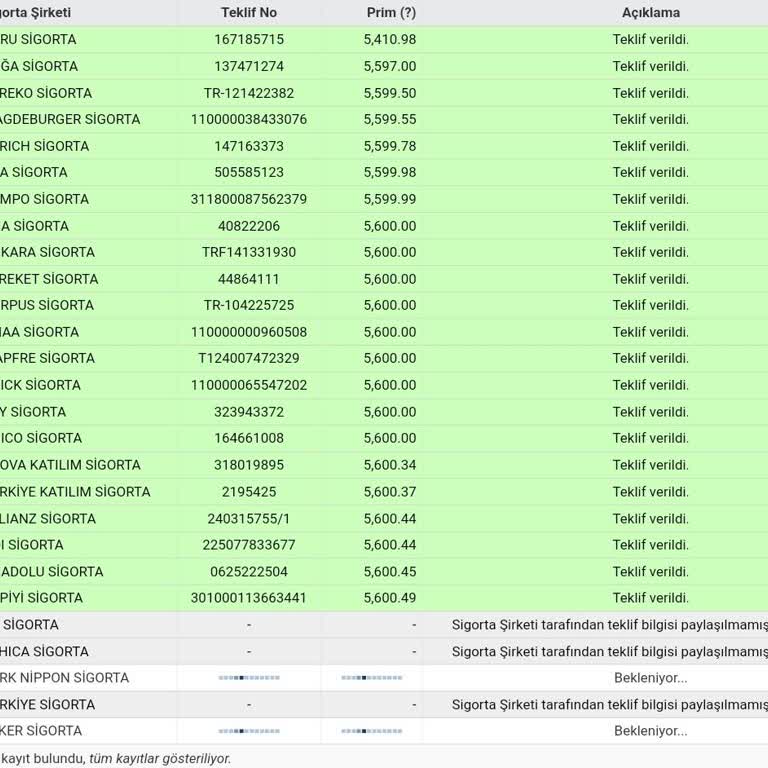Select offer number 110000065547202
The image size is (768, 768).
click(x=249, y=385)
